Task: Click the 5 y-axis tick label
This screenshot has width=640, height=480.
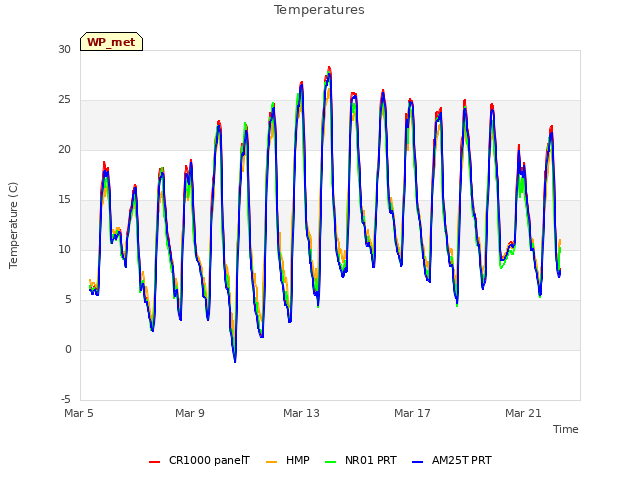Action: click(68, 300)
